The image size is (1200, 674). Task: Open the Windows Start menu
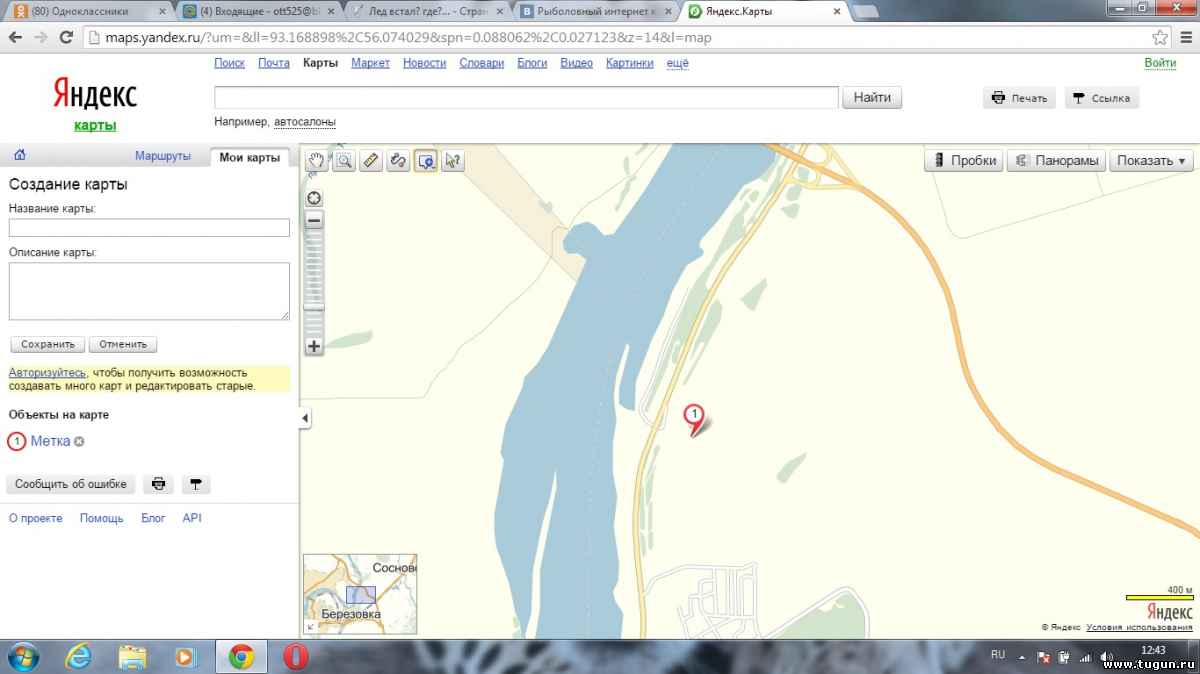(23, 657)
